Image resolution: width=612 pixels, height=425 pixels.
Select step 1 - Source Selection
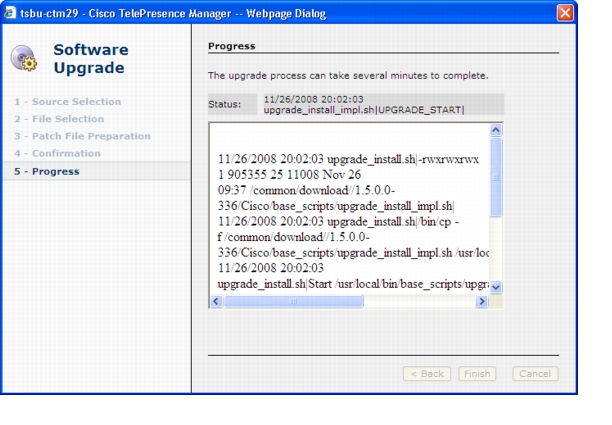[x=68, y=101]
